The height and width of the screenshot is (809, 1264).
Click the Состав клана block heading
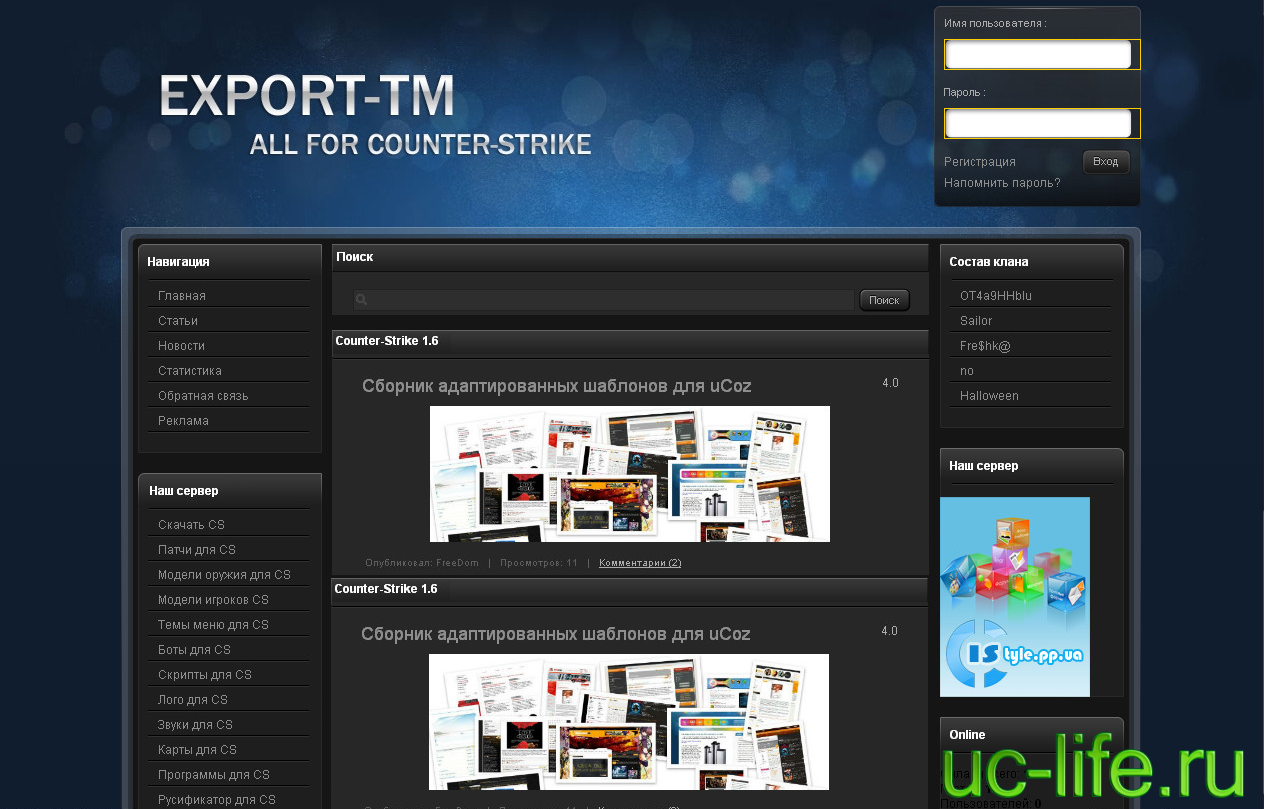point(989,262)
